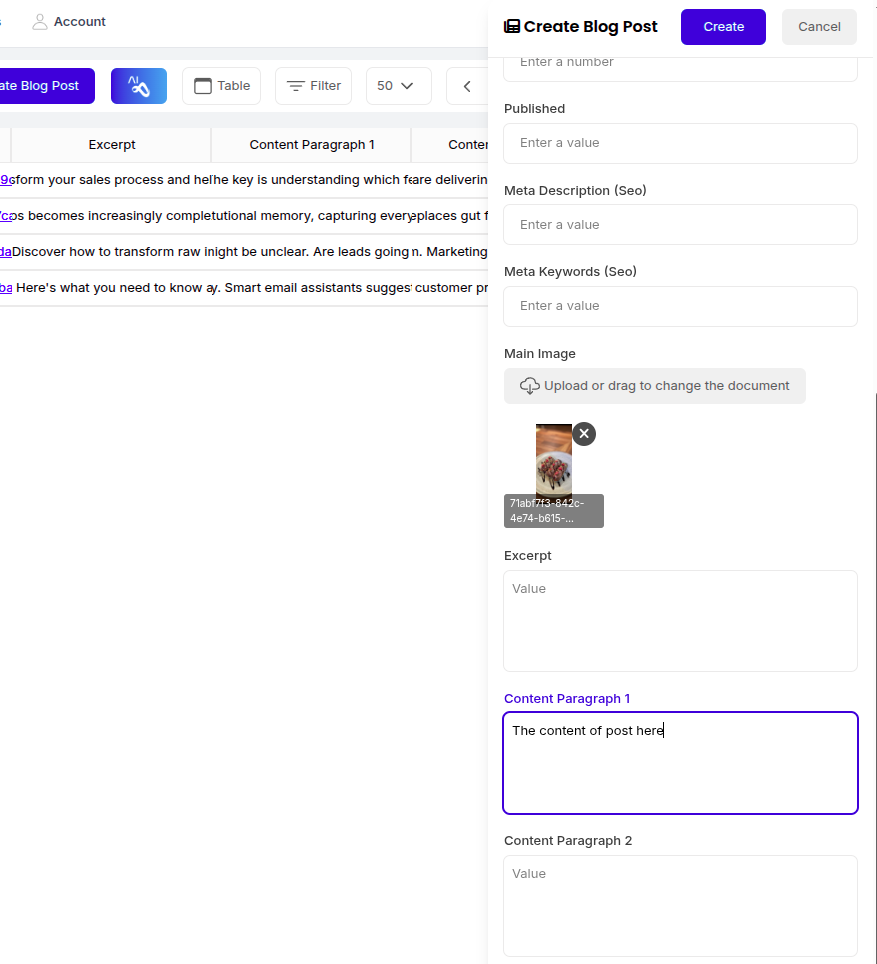This screenshot has width=877, height=964.
Task: Click the Content Paragraph 2 text area
Action: 680,905
